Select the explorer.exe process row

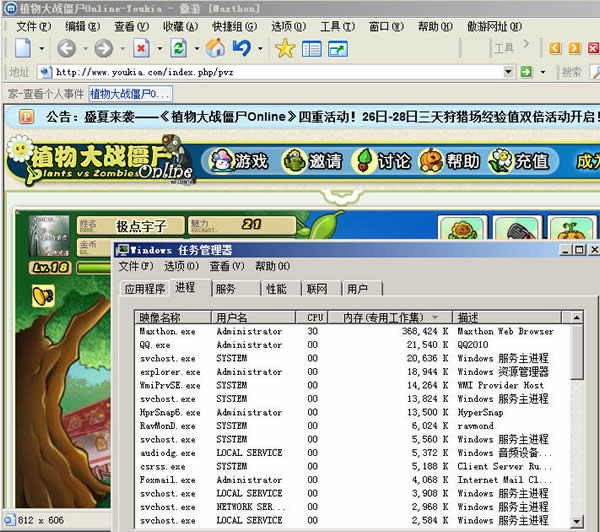click(352, 372)
